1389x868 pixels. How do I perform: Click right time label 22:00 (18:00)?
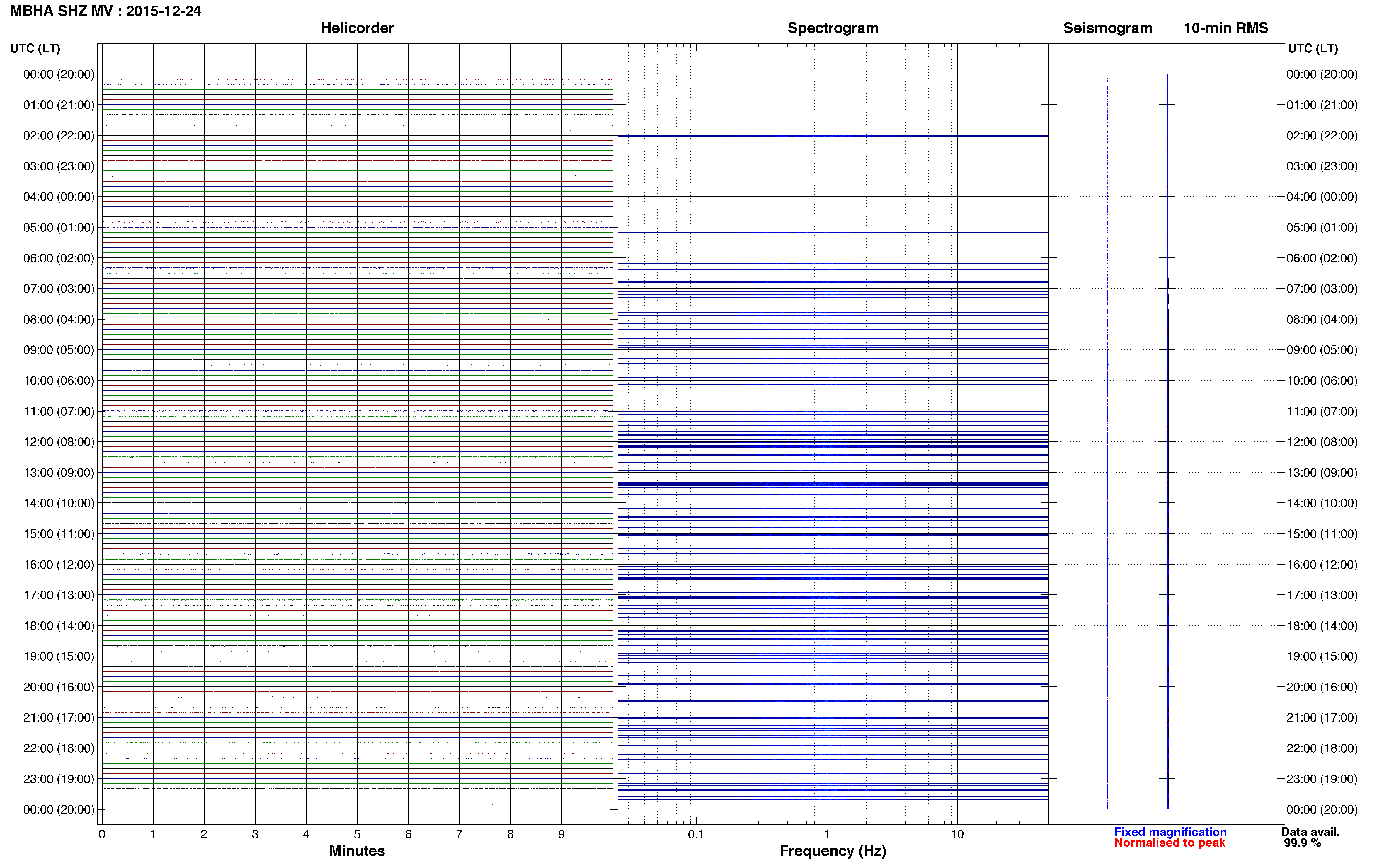[1322, 748]
